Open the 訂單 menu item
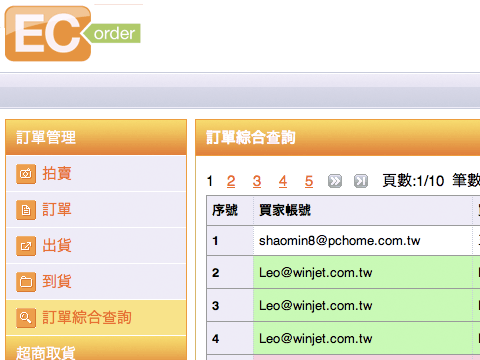 (x=96, y=210)
